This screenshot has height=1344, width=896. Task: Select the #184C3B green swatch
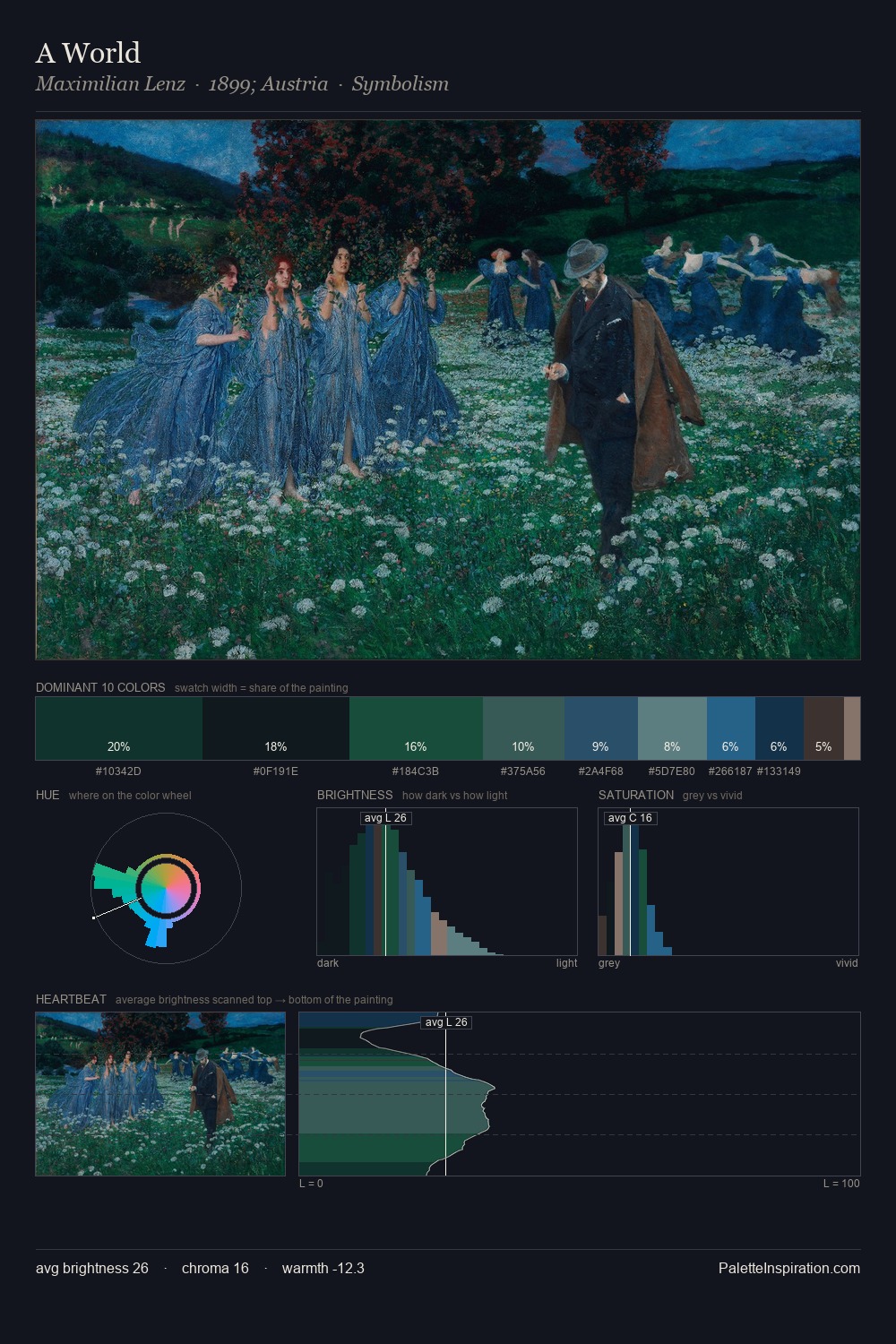coord(416,728)
